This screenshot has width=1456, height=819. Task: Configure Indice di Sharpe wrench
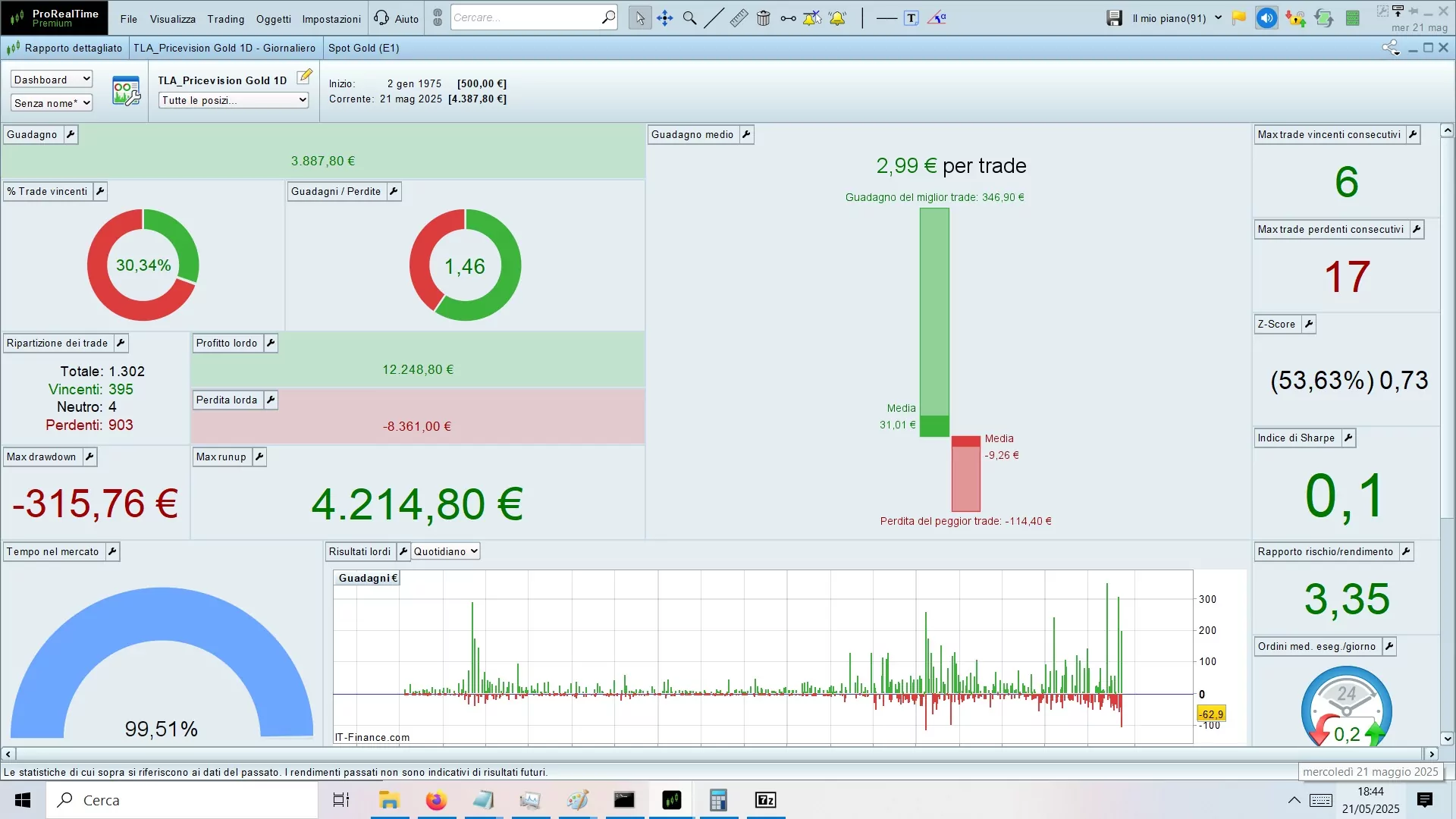1348,438
